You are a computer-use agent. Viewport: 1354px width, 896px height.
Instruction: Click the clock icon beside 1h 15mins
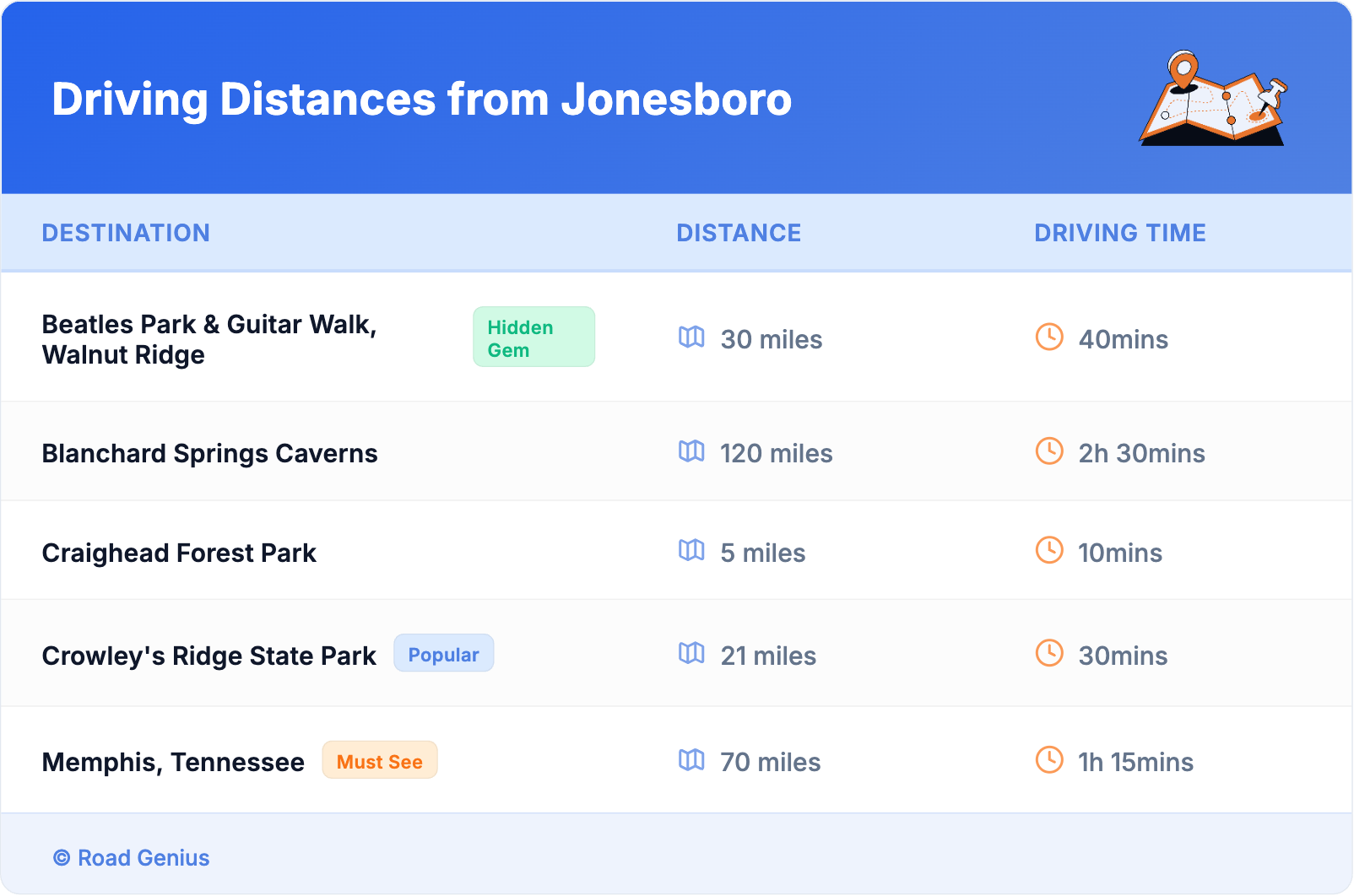click(x=1049, y=760)
